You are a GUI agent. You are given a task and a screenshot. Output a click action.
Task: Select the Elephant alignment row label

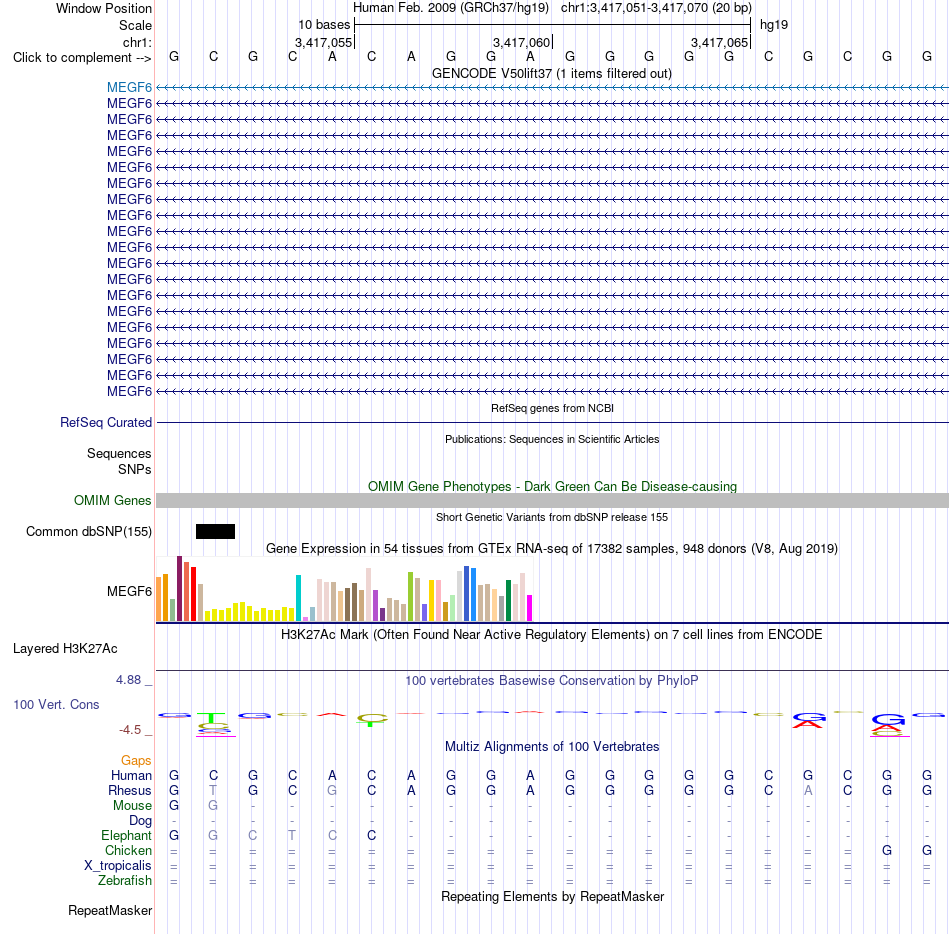(126, 835)
